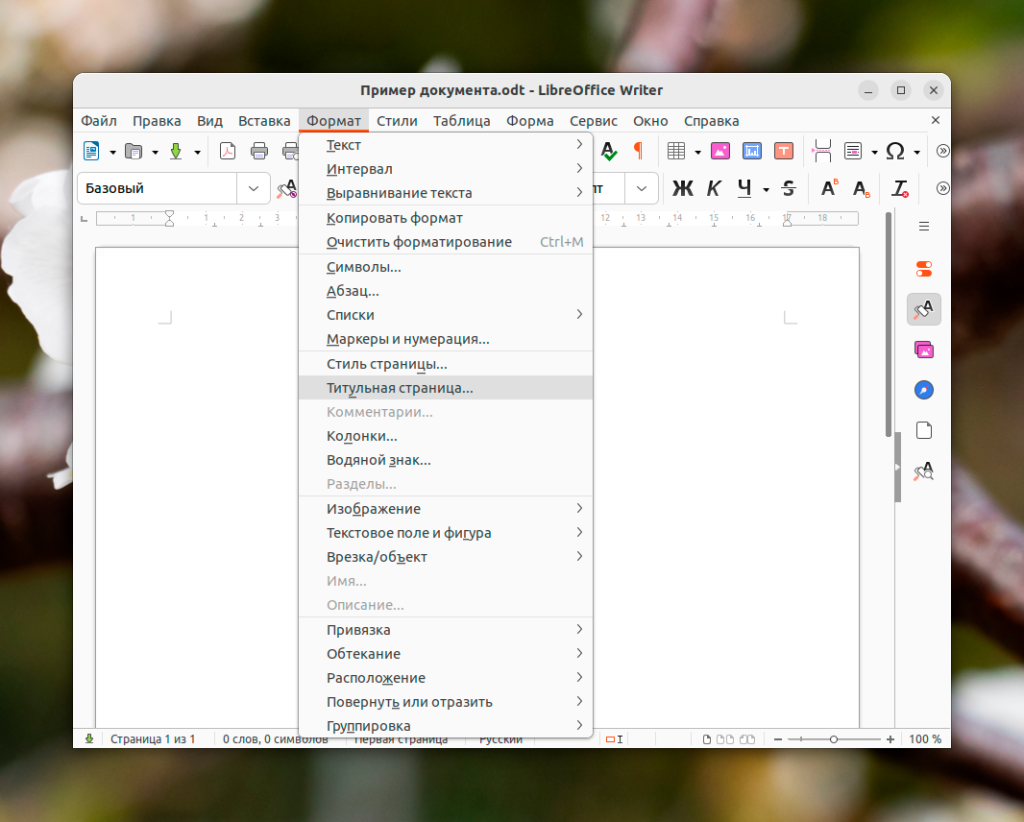The height and width of the screenshot is (822, 1024).
Task: Expand the Save dropdown arrow
Action: [x=197, y=152]
